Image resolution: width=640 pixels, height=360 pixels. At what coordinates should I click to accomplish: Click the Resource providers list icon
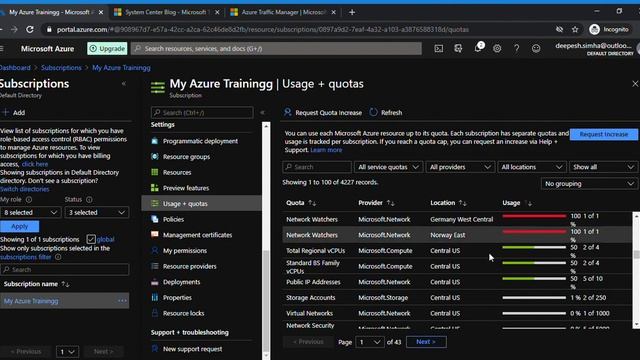[x=155, y=266]
